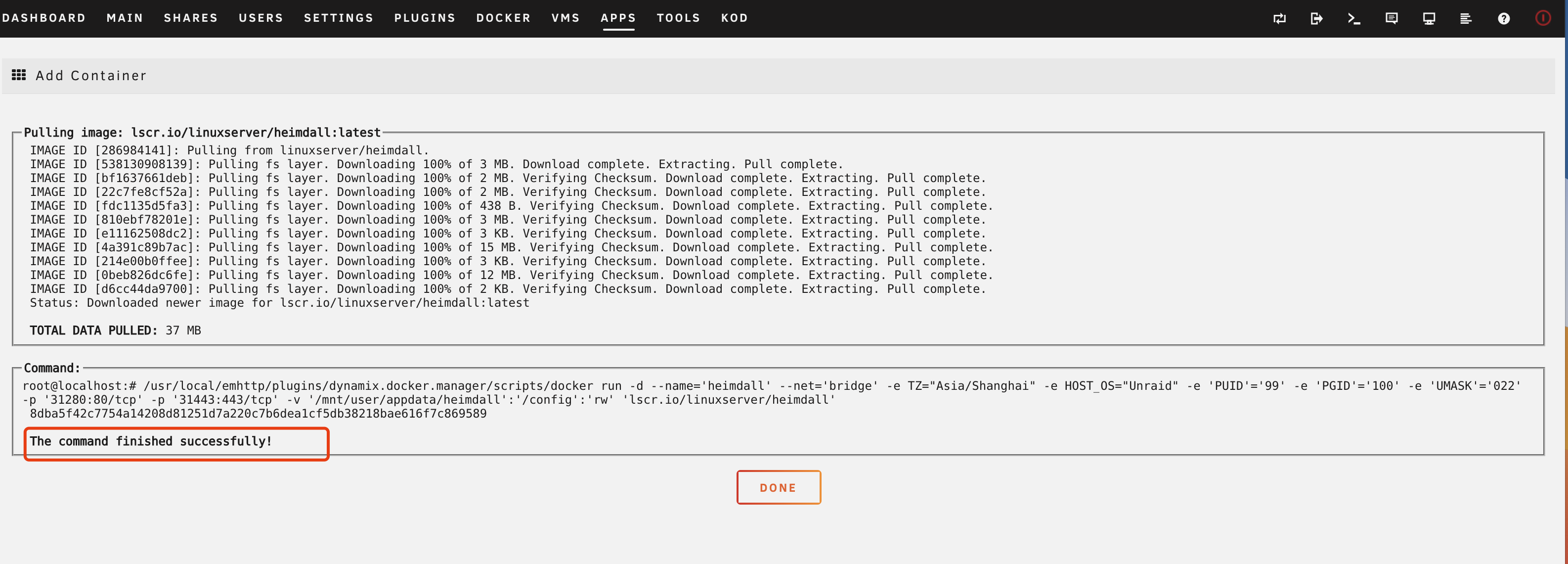The height and width of the screenshot is (564, 1568).
Task: Toggle the help question mark icon
Action: coord(1503,18)
